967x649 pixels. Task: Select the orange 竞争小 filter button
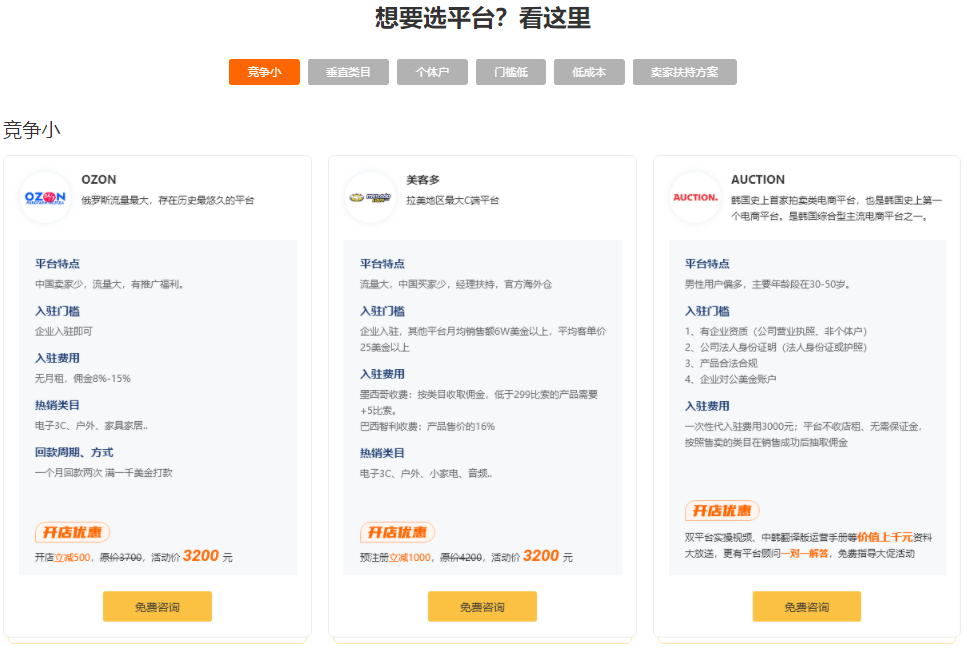[263, 71]
